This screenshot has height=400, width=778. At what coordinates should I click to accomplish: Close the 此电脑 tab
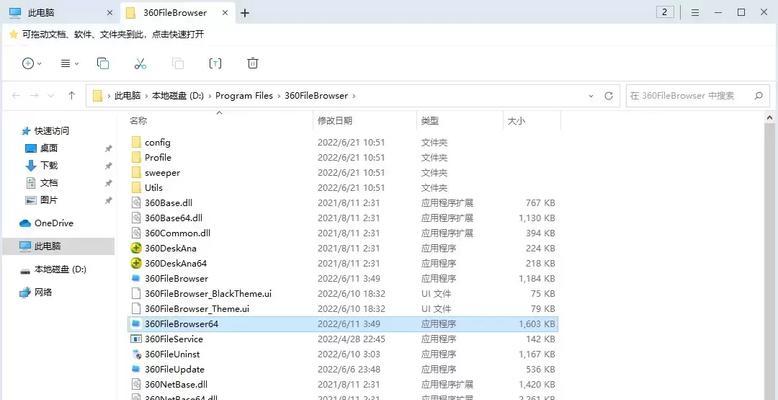[x=110, y=13]
